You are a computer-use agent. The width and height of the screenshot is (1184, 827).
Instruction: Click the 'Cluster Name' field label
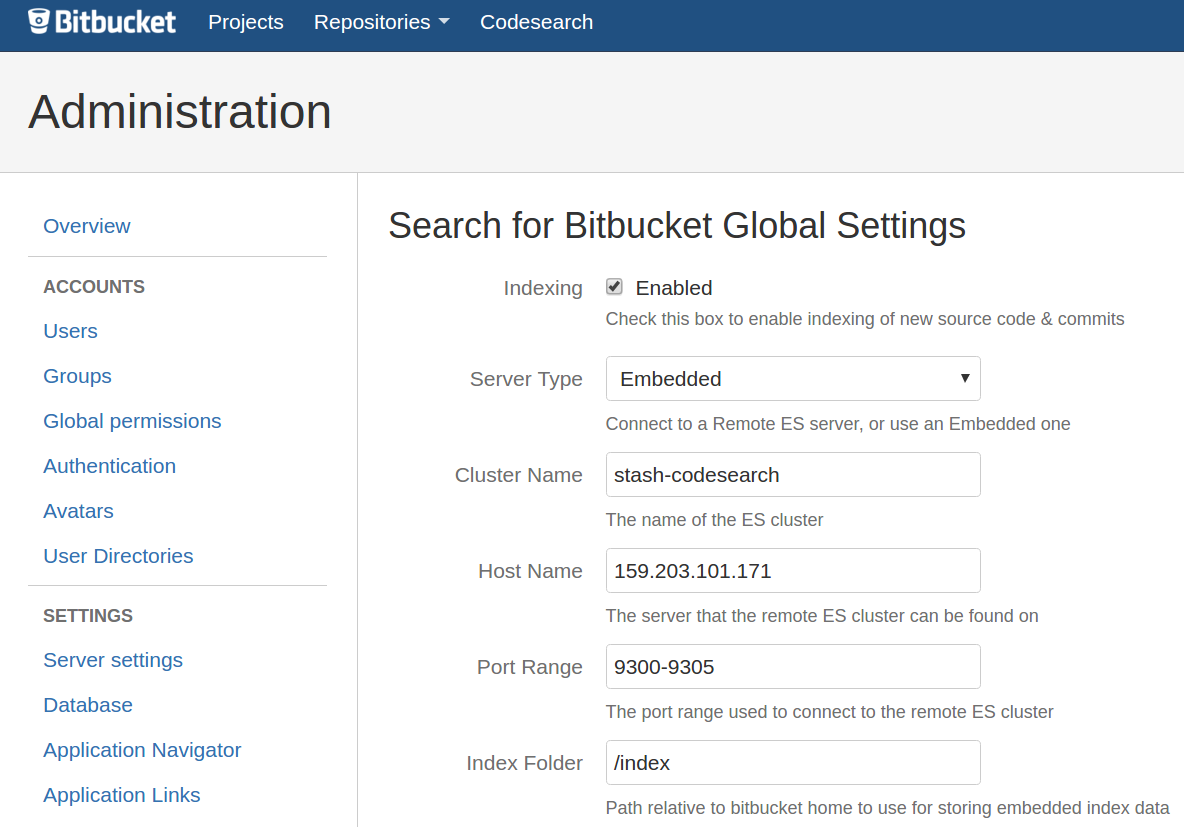(x=519, y=475)
